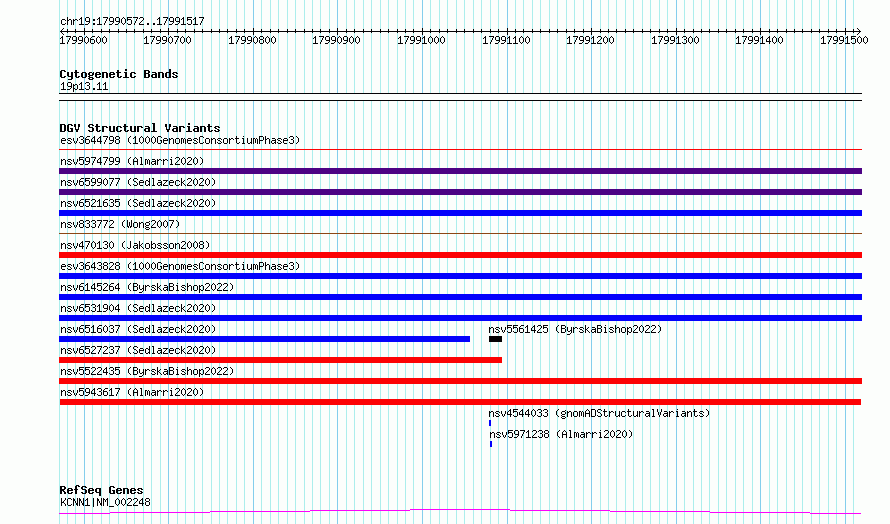
Task: Click the 19p13.11 cytogenetic band bar
Action: (460, 97)
